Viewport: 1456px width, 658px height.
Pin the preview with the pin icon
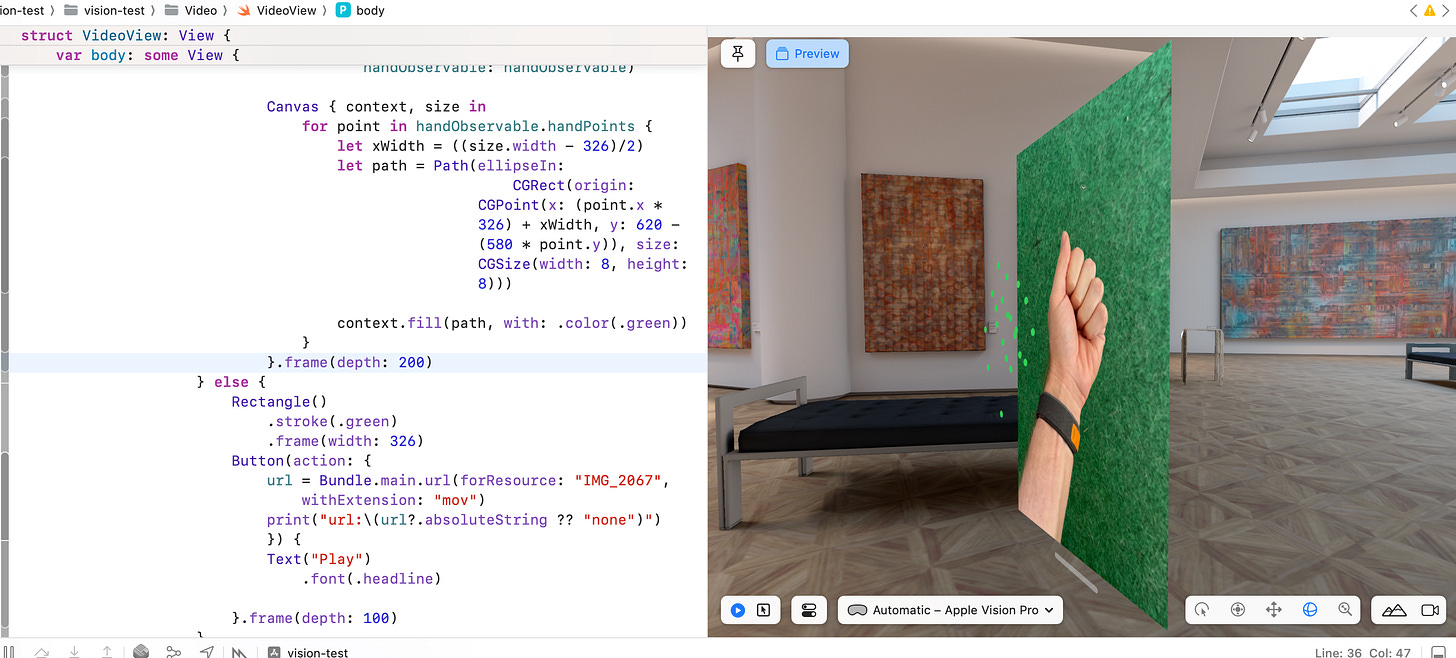click(x=738, y=53)
